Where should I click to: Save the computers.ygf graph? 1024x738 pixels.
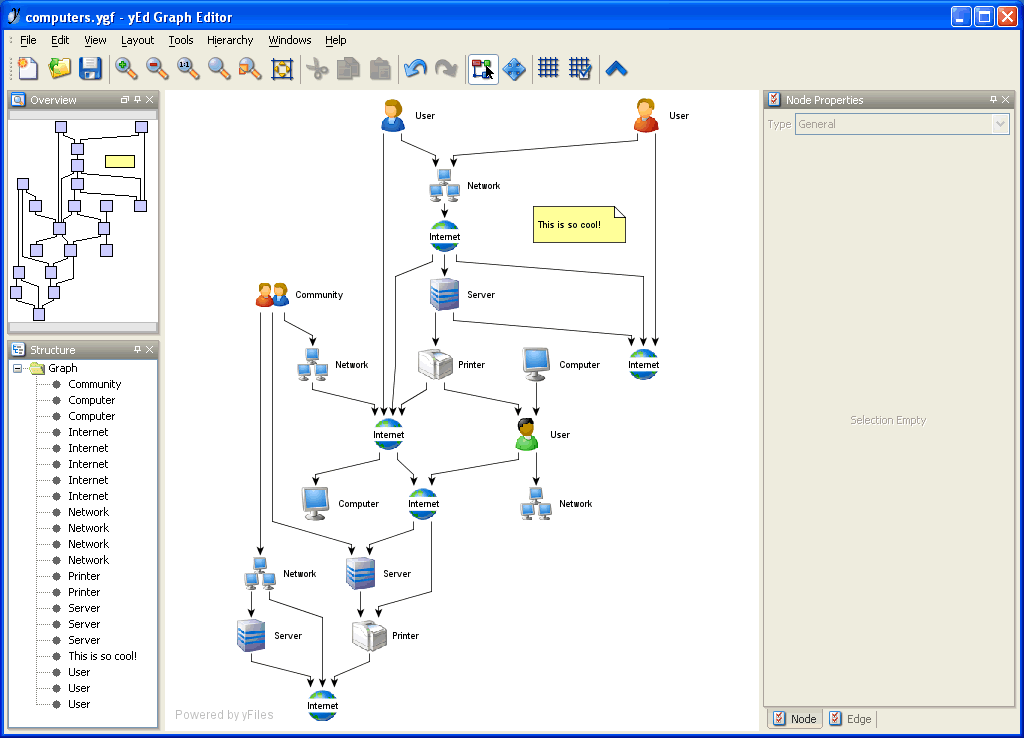click(x=90, y=68)
